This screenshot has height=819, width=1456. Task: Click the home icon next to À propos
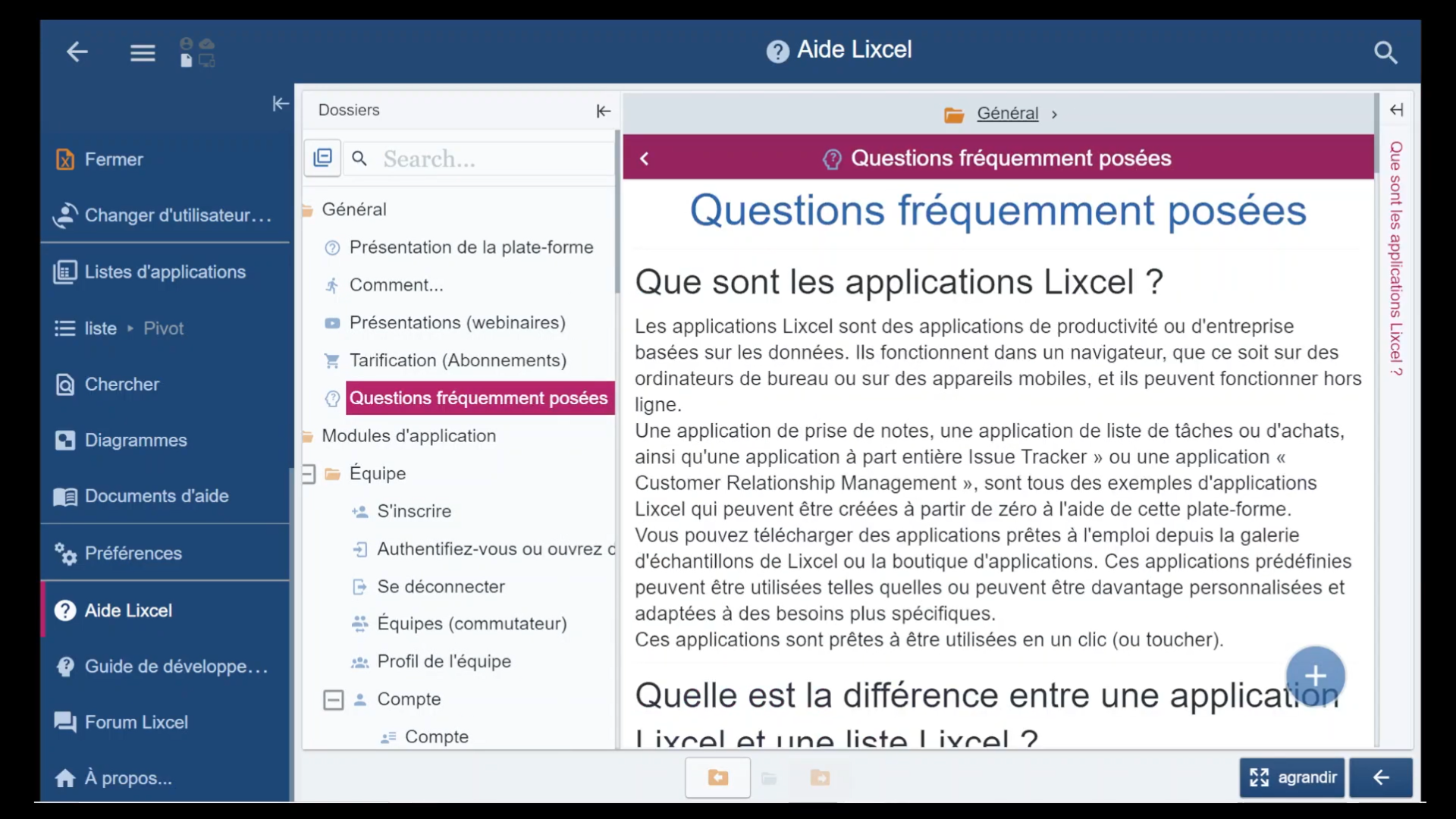coord(64,778)
